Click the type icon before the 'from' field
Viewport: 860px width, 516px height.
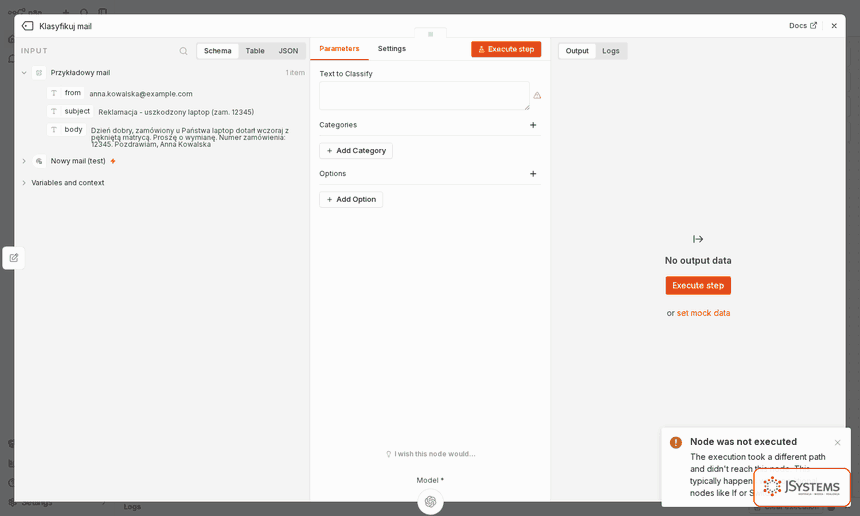[x=54, y=93]
